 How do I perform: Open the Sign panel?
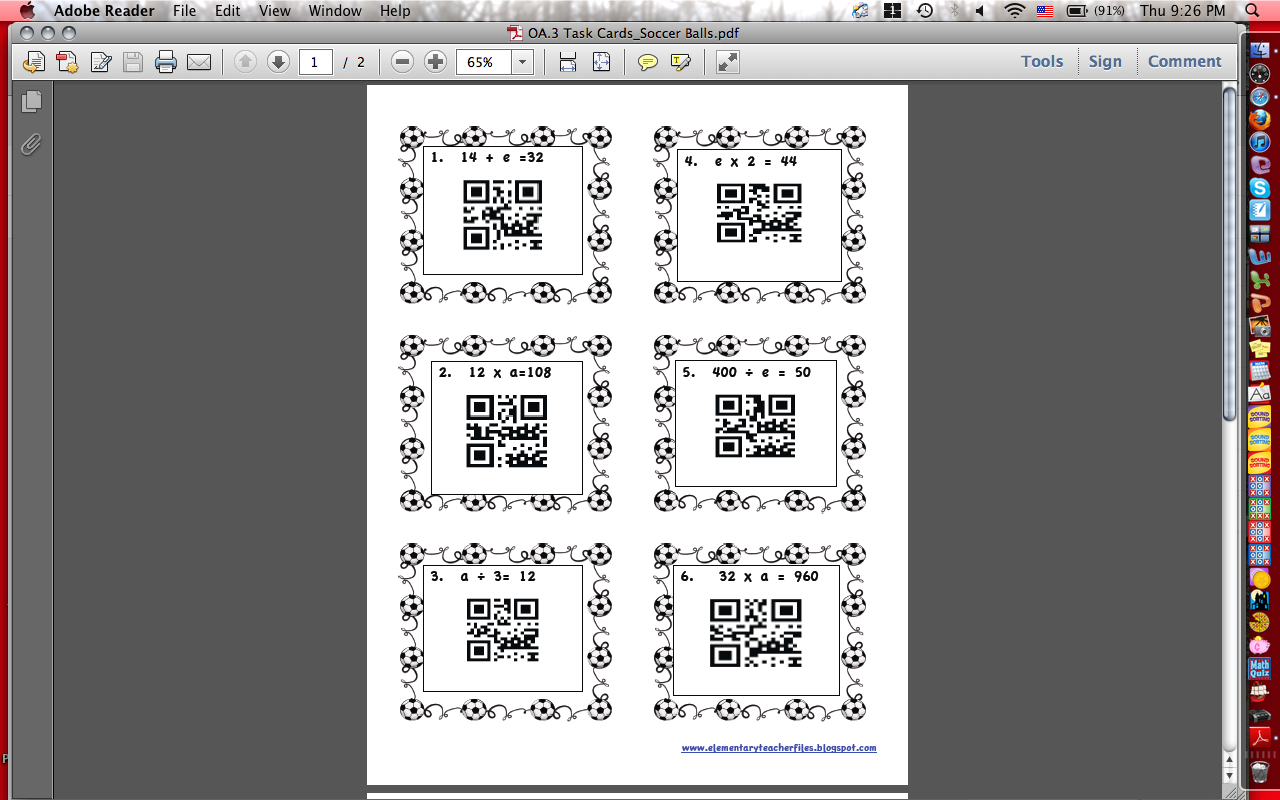pos(1105,61)
